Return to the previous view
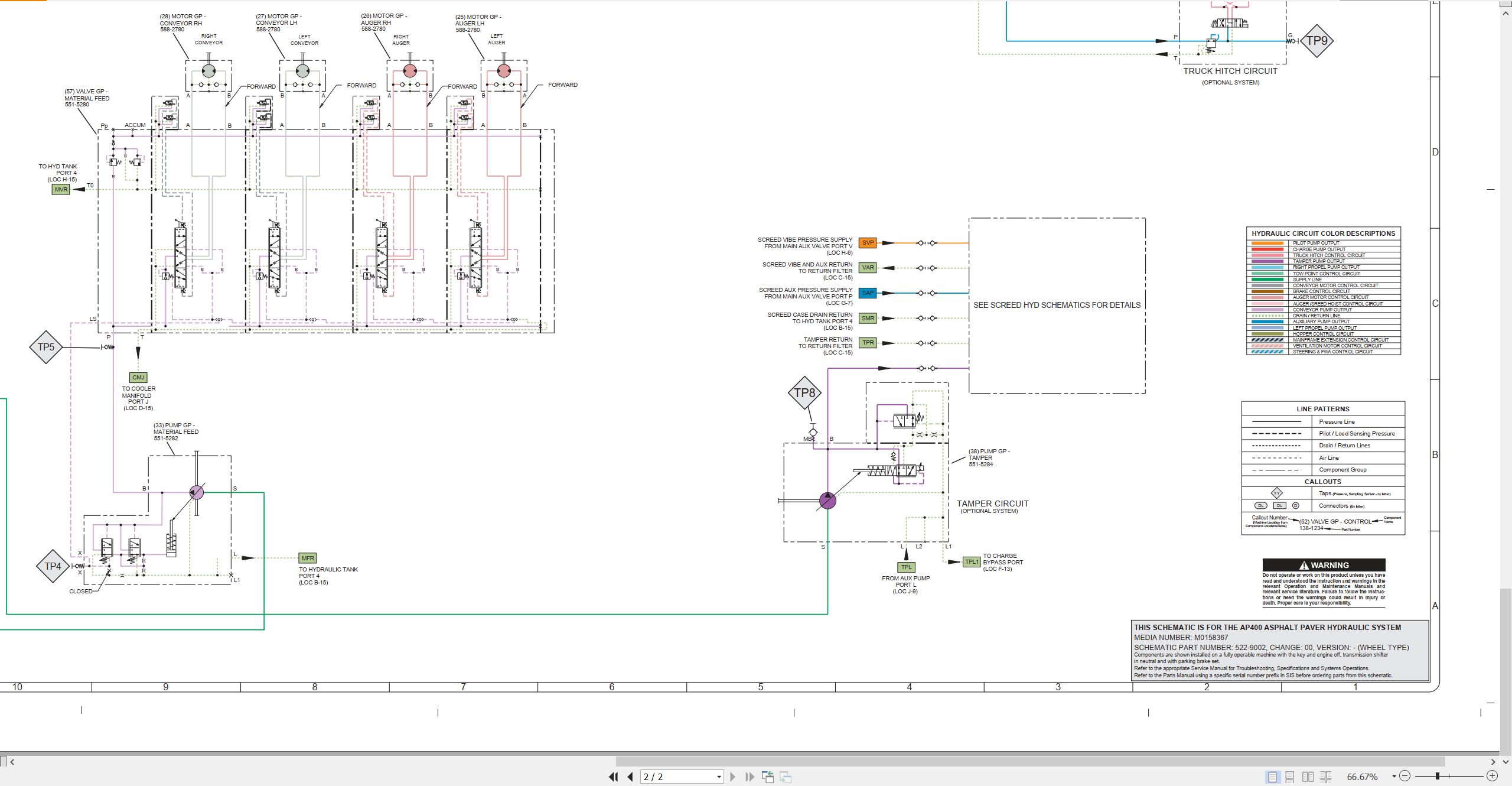This screenshot has width=1512, height=786. pos(768,777)
